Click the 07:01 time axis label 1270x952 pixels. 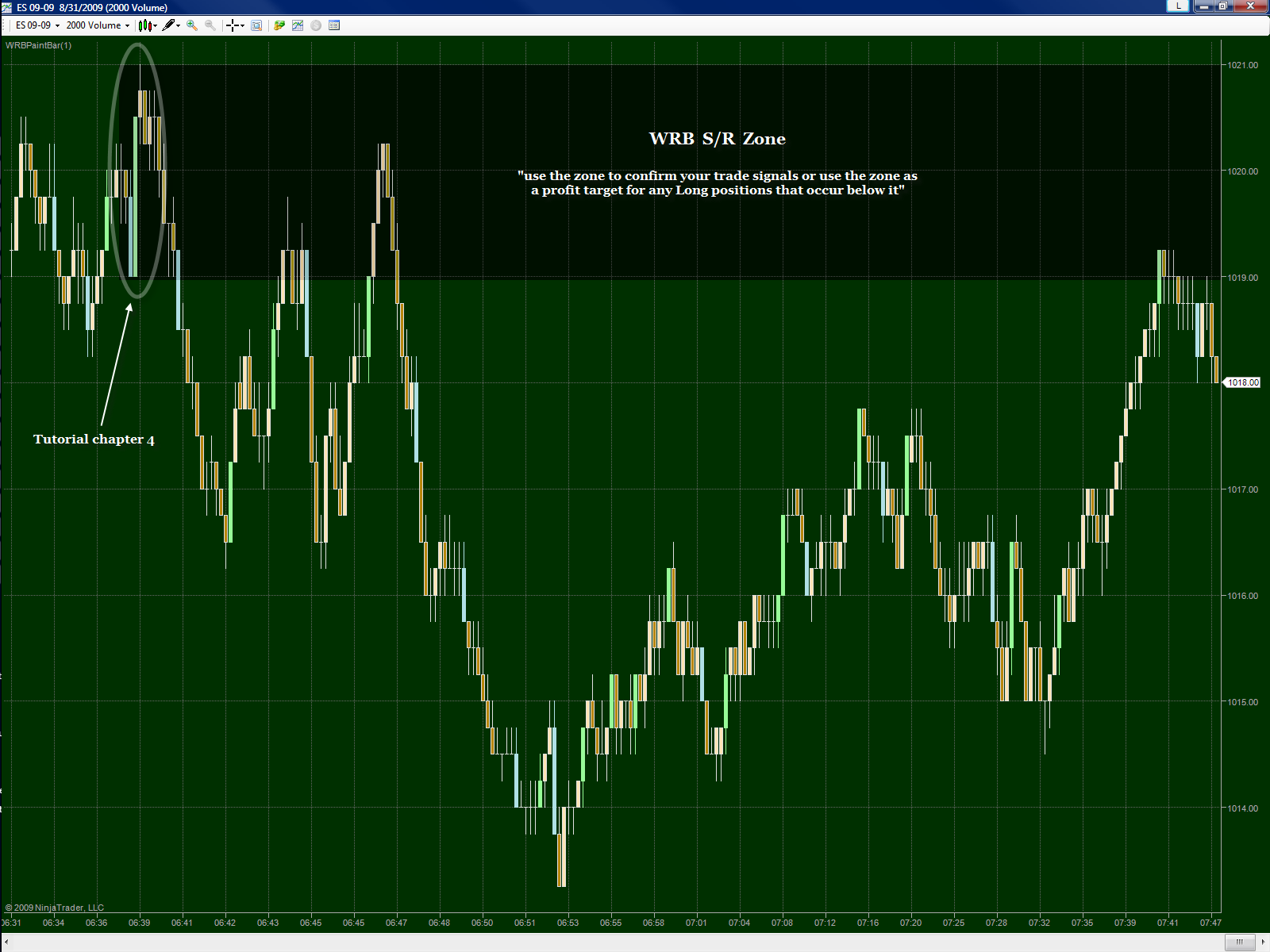pos(696,923)
